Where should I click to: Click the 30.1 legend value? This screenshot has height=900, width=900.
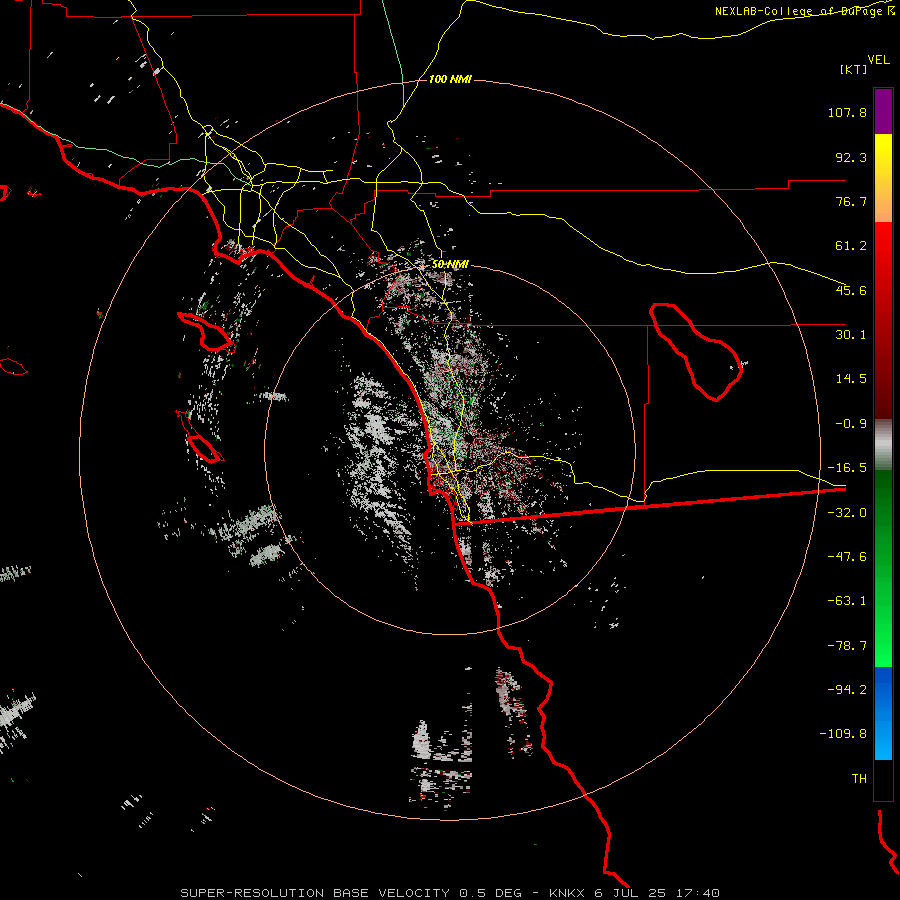point(851,335)
